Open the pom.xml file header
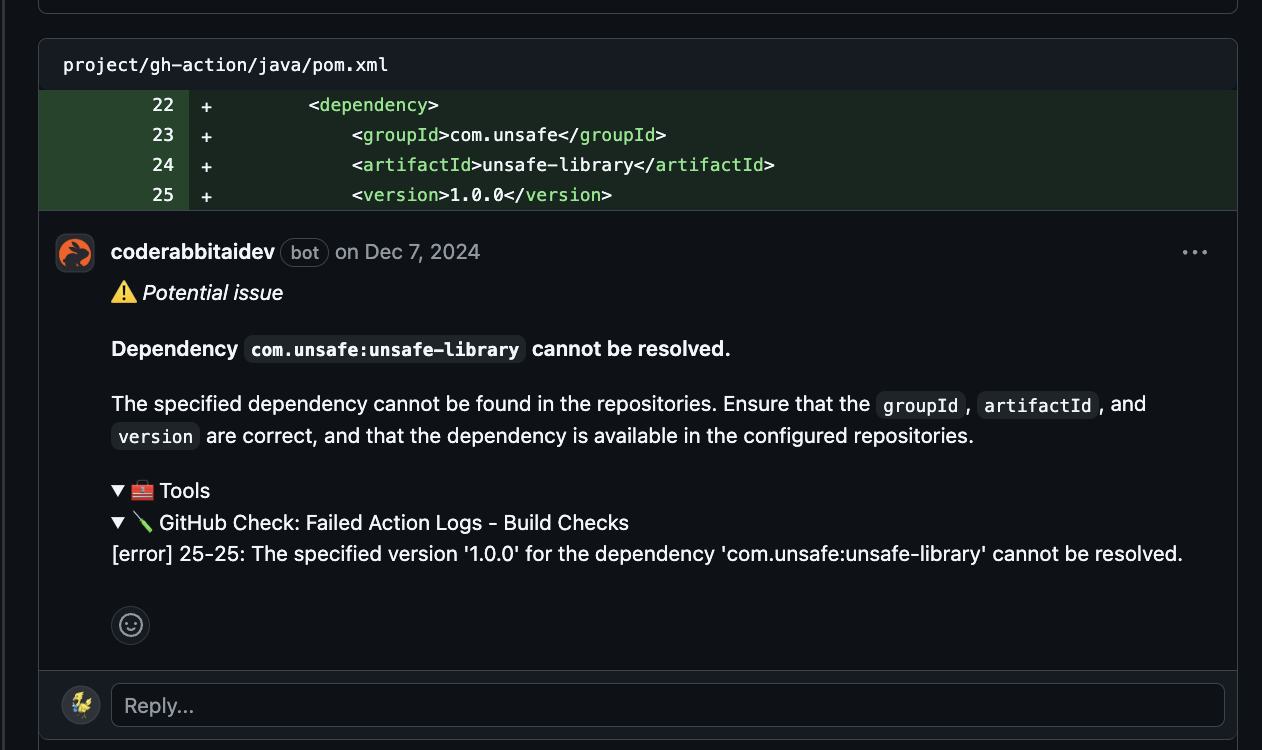This screenshot has height=750, width=1262. pos(225,64)
